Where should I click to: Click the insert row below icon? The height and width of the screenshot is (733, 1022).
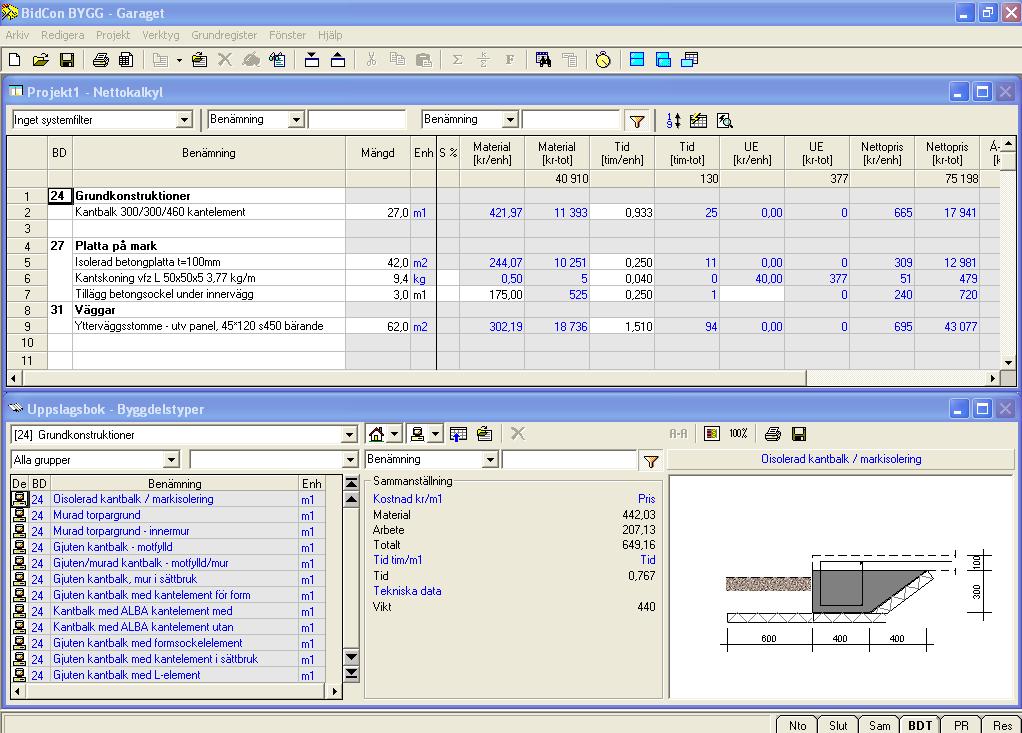(338, 60)
